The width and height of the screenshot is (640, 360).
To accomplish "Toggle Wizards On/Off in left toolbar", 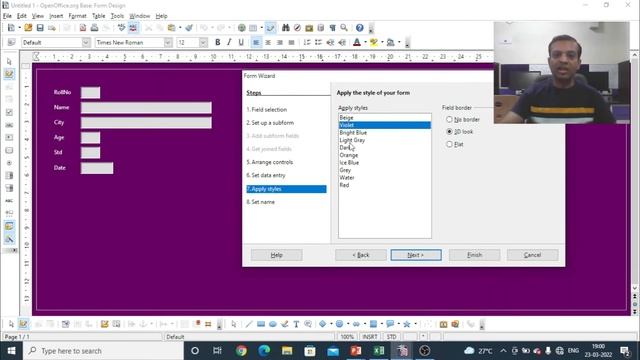I will [9, 239].
